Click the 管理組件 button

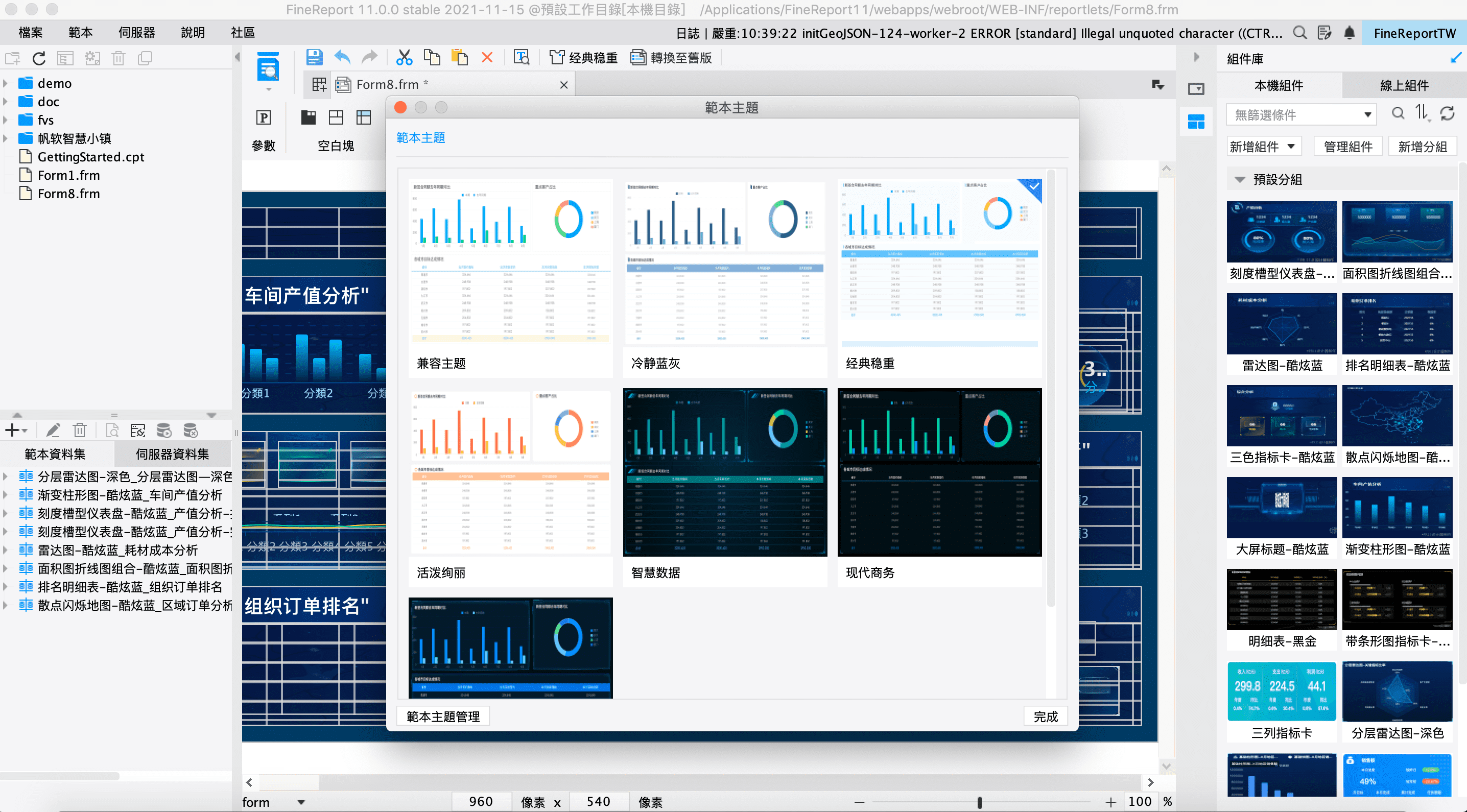[x=1348, y=147]
